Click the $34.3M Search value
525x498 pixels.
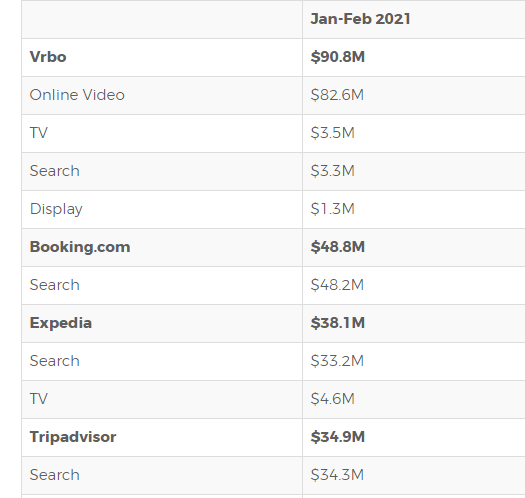(x=337, y=475)
